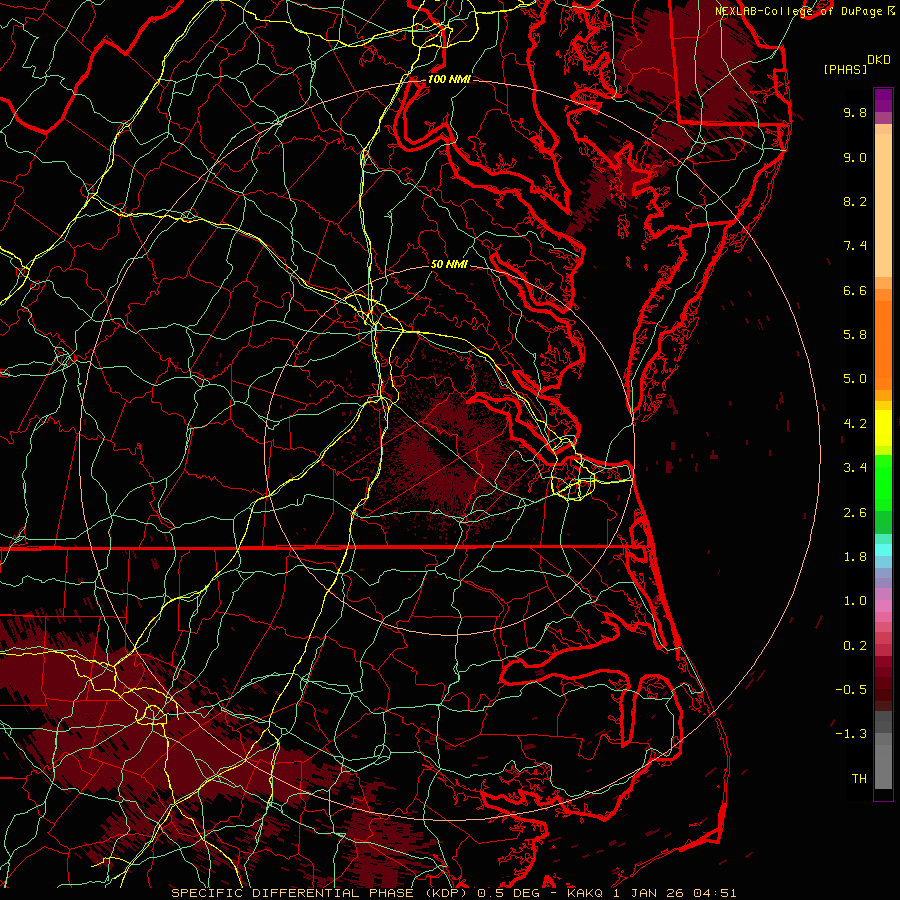900x900 pixels.
Task: Click the DKD units label above color scale
Action: coord(879,60)
